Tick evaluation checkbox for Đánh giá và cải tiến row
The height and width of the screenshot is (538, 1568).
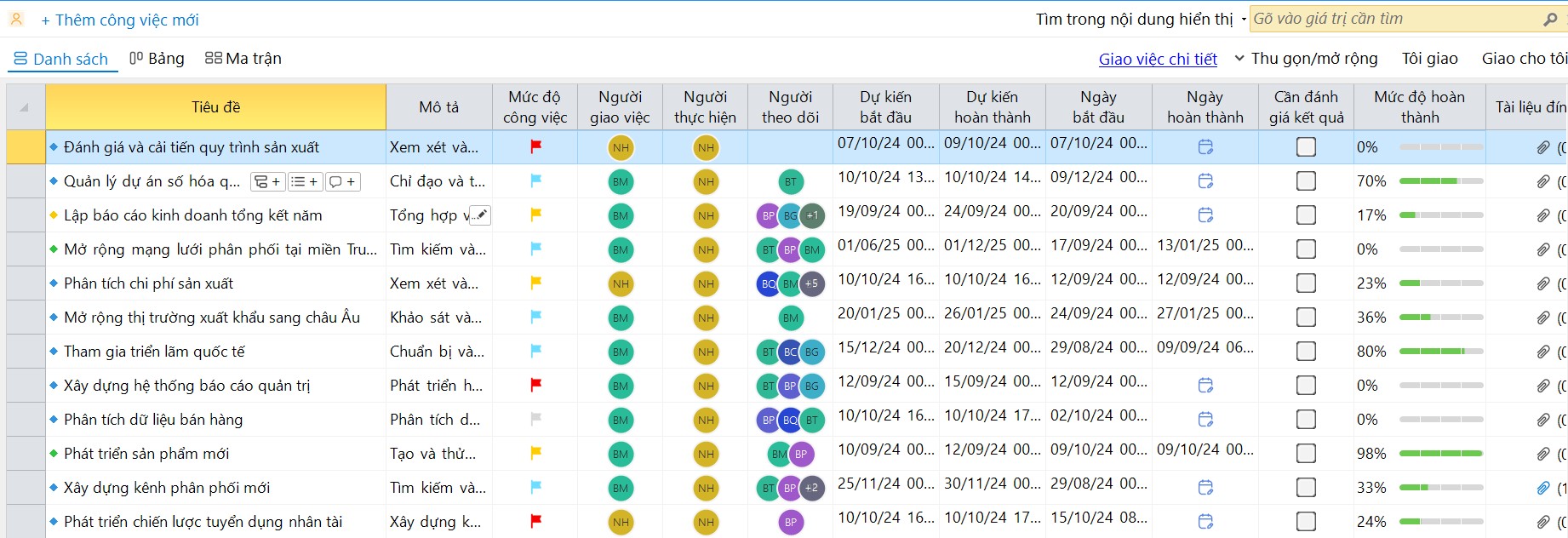1306,147
